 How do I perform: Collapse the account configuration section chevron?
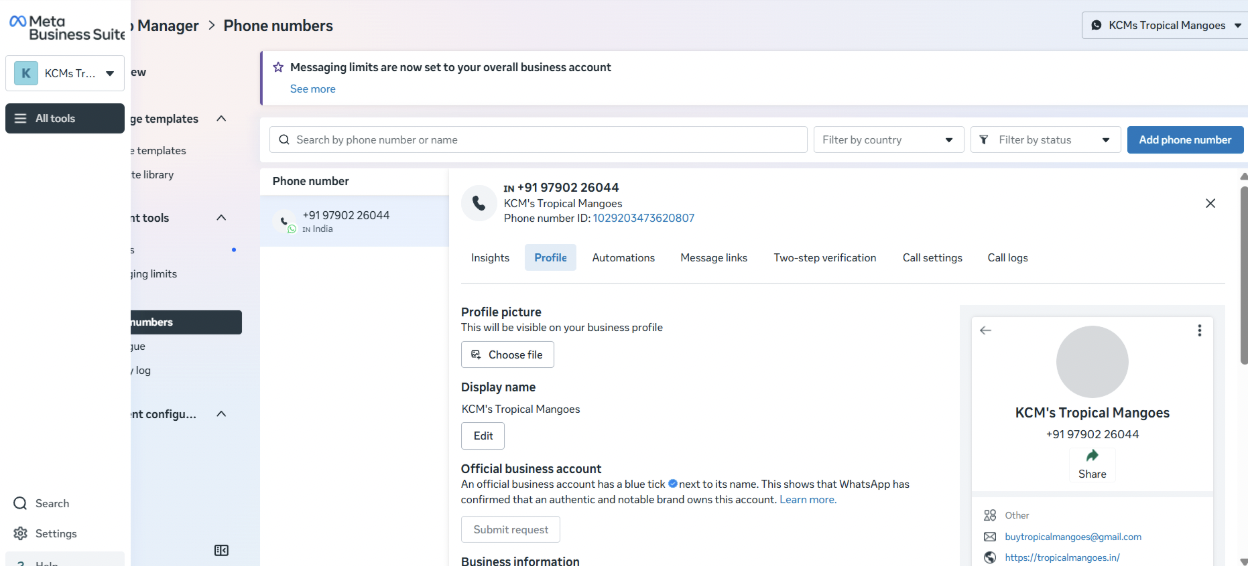click(x=222, y=413)
